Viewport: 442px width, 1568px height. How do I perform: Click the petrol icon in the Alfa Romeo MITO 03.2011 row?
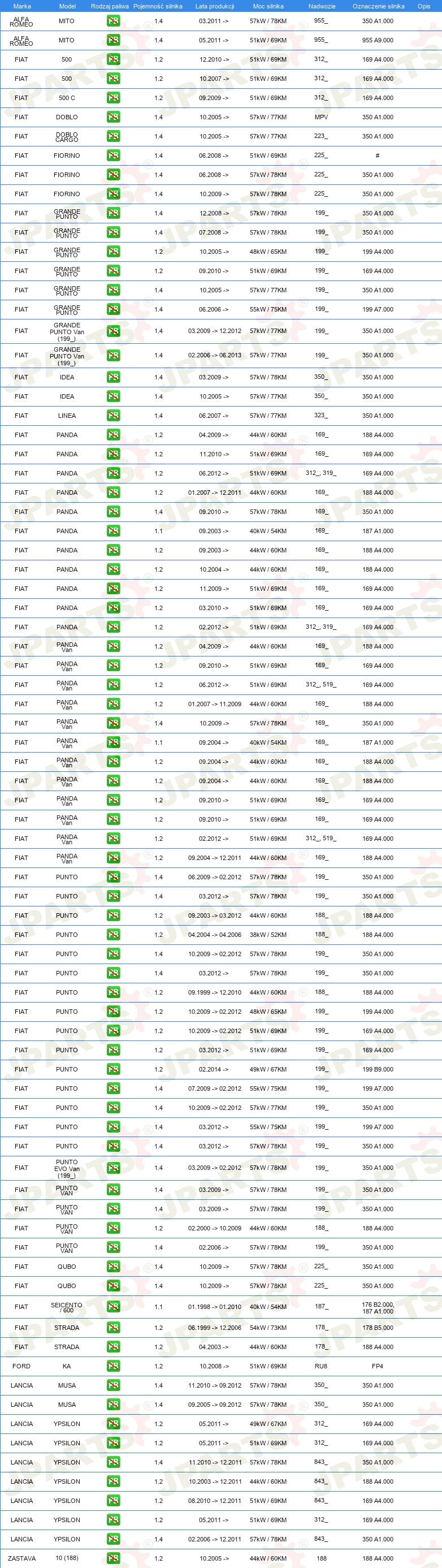[113, 21]
